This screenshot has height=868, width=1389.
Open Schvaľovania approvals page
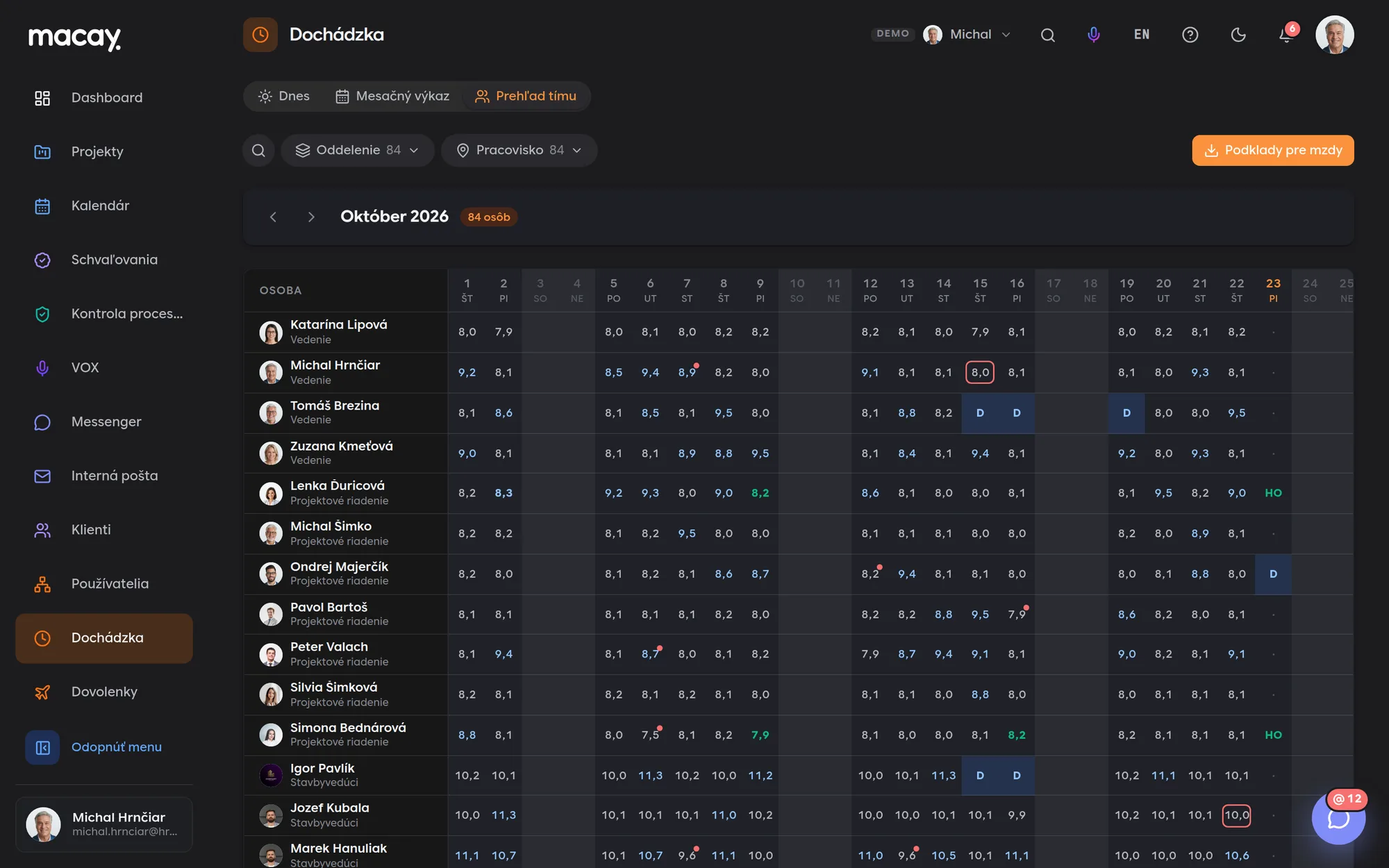[x=103, y=260]
